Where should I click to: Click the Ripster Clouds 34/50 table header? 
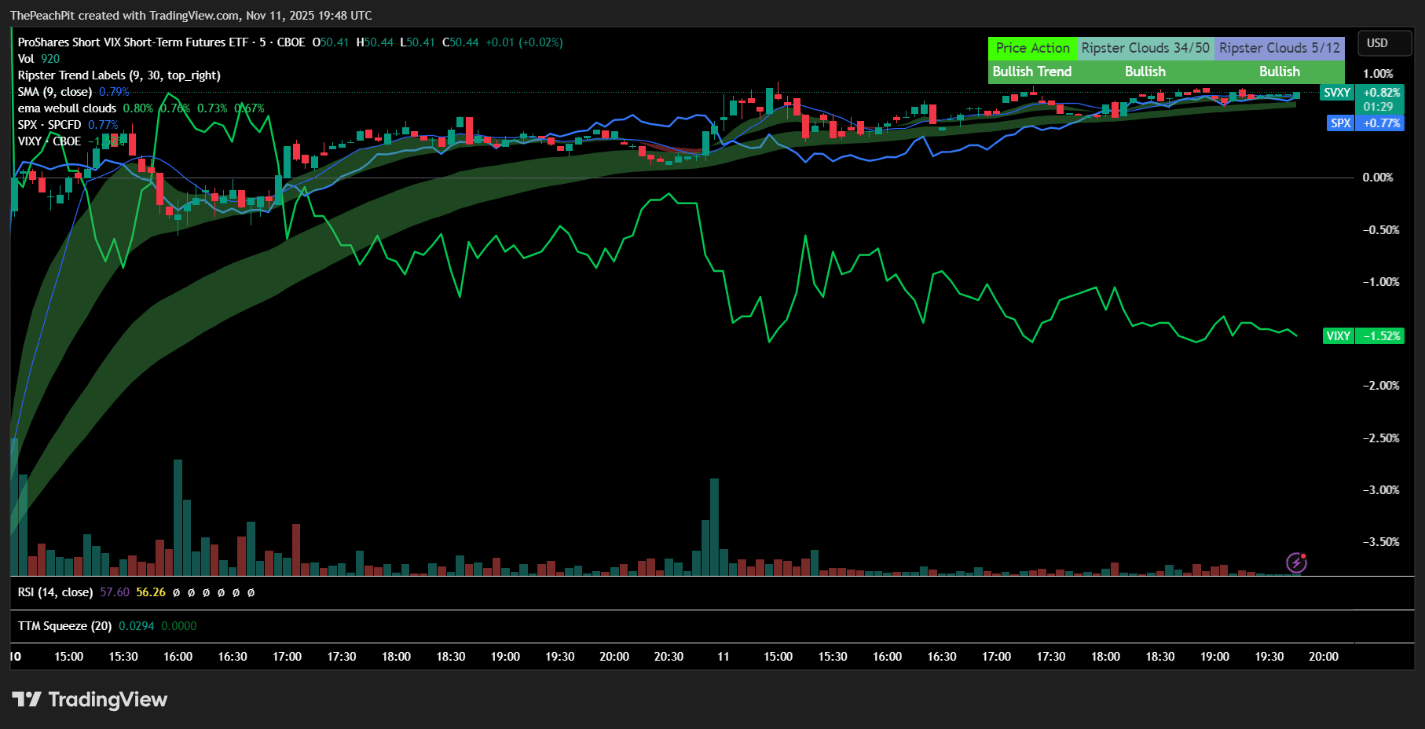1145,48
